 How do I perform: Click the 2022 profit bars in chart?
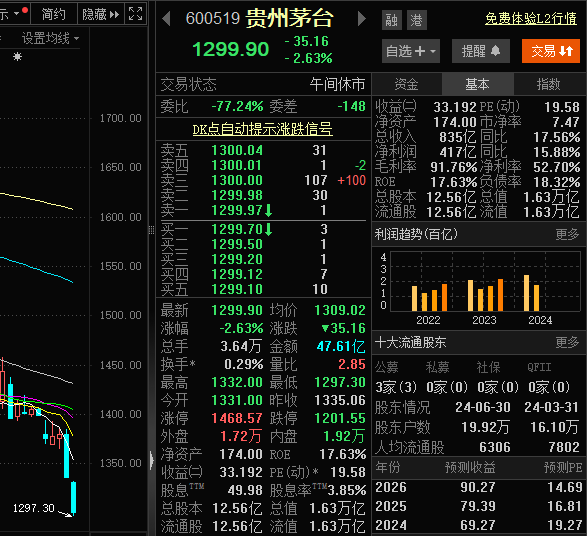pos(429,298)
